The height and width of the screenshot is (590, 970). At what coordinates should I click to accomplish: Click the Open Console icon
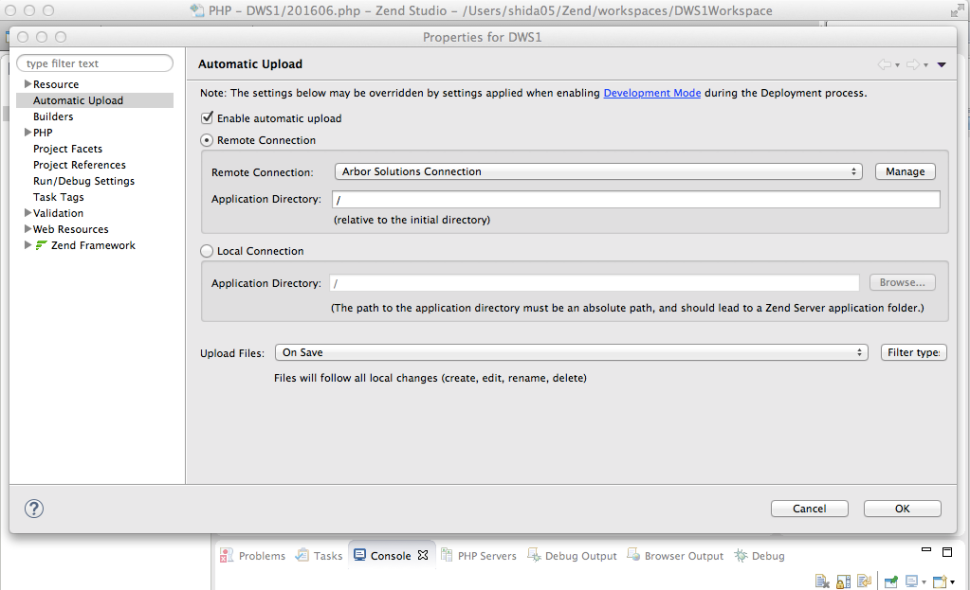coord(940,581)
